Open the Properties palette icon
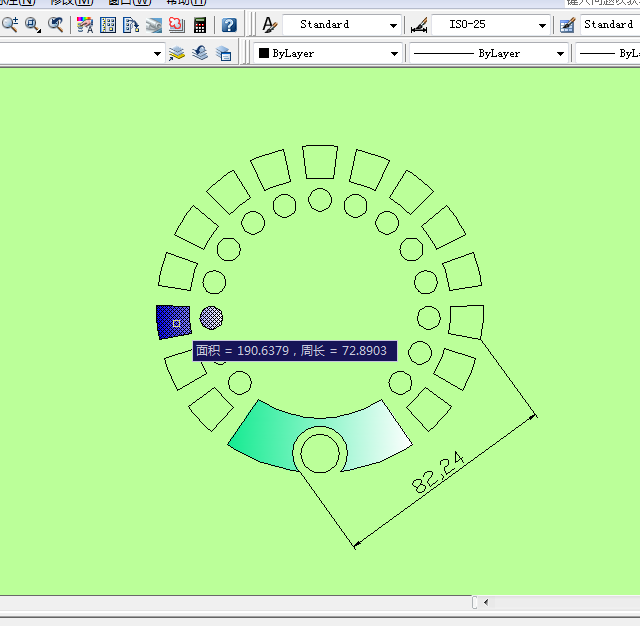 86,25
